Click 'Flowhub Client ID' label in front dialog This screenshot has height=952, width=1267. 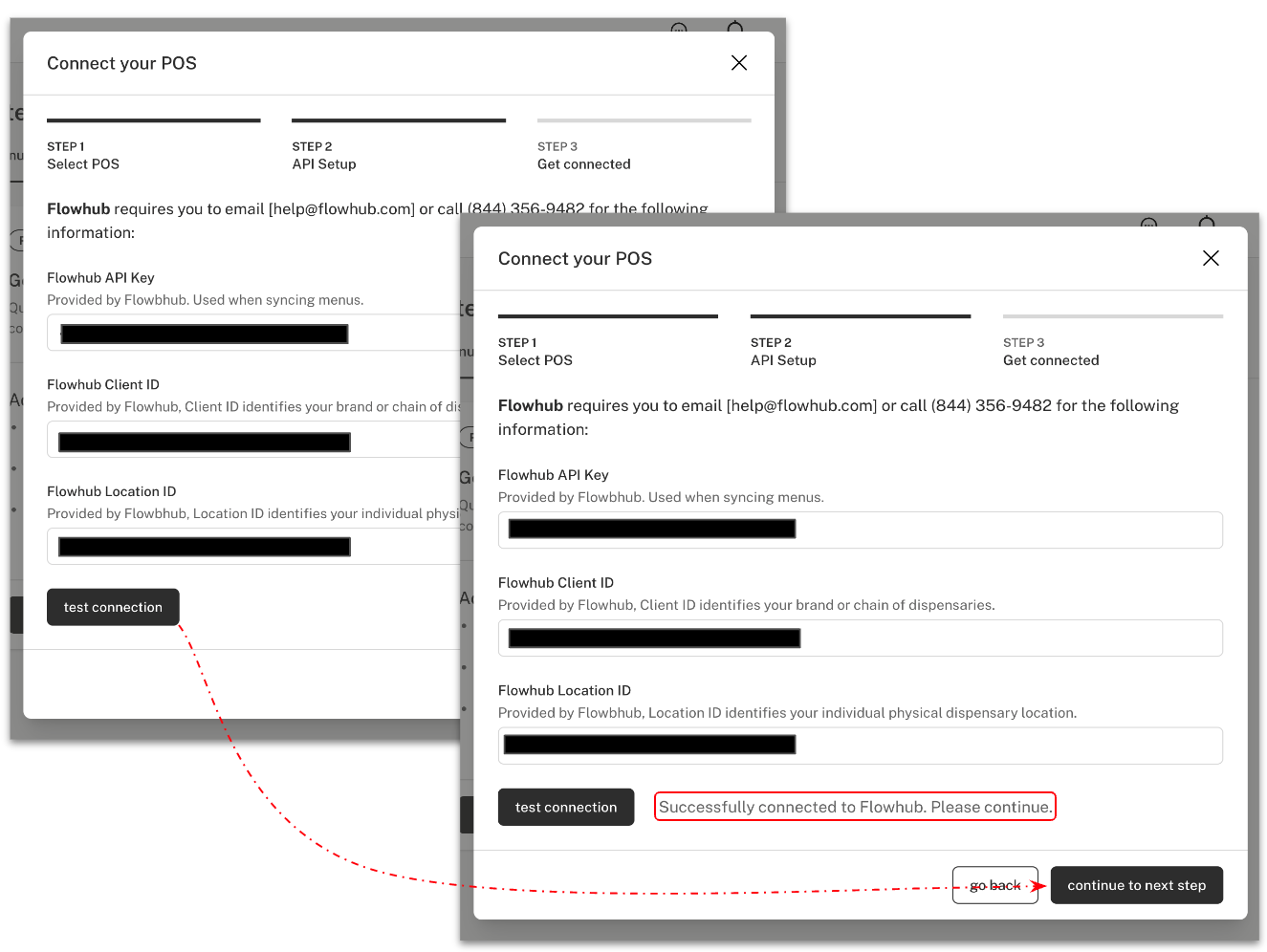[556, 583]
